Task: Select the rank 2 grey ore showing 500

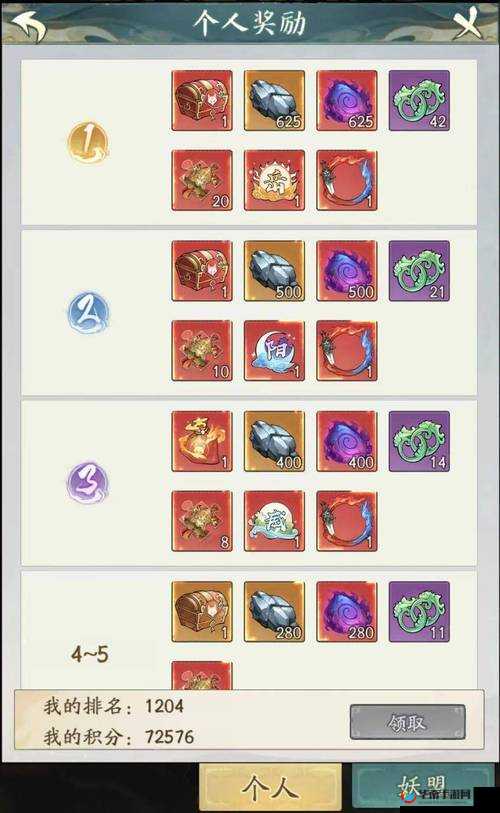Action: pyautogui.click(x=274, y=271)
